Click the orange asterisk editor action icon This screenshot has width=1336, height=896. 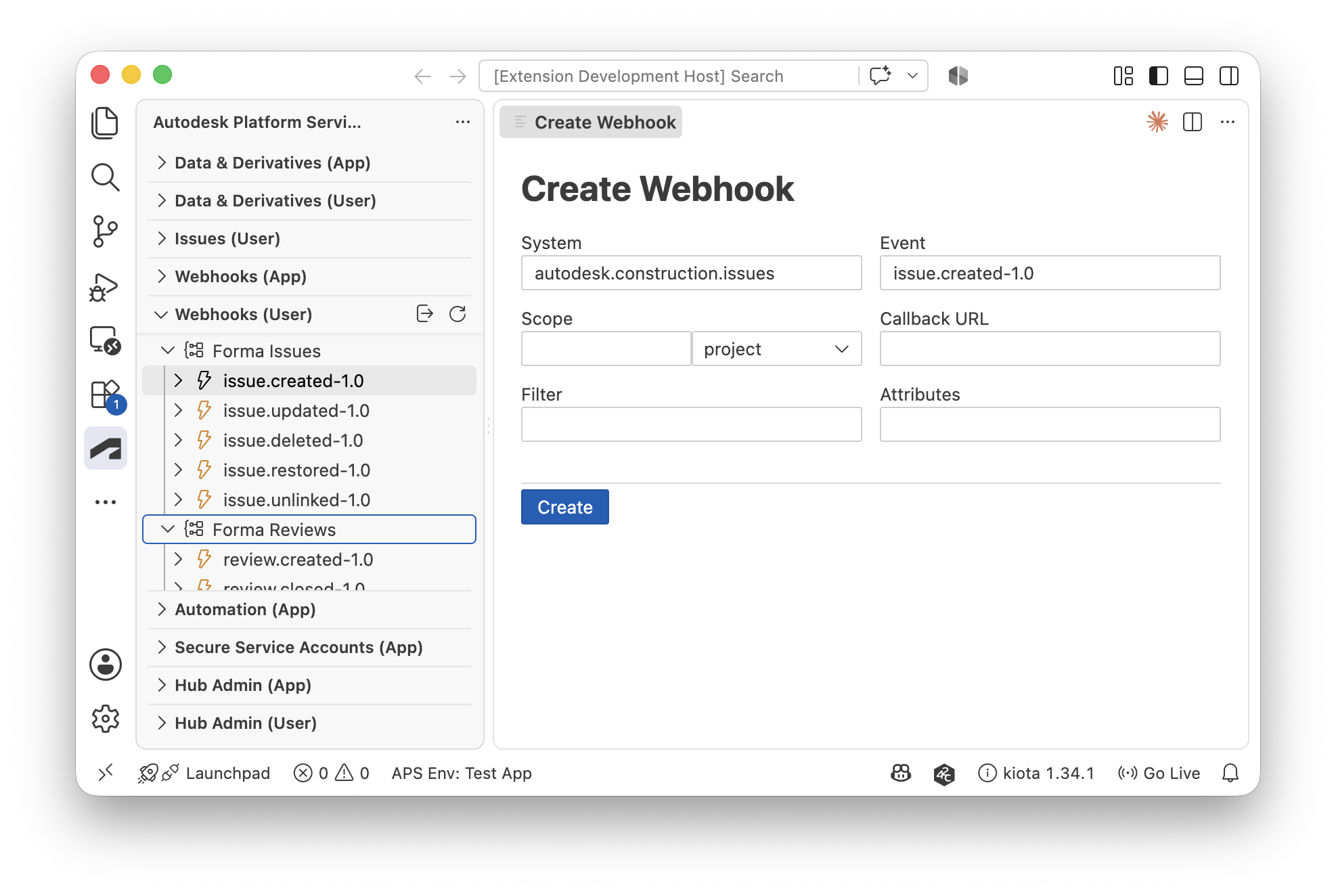pos(1157,122)
